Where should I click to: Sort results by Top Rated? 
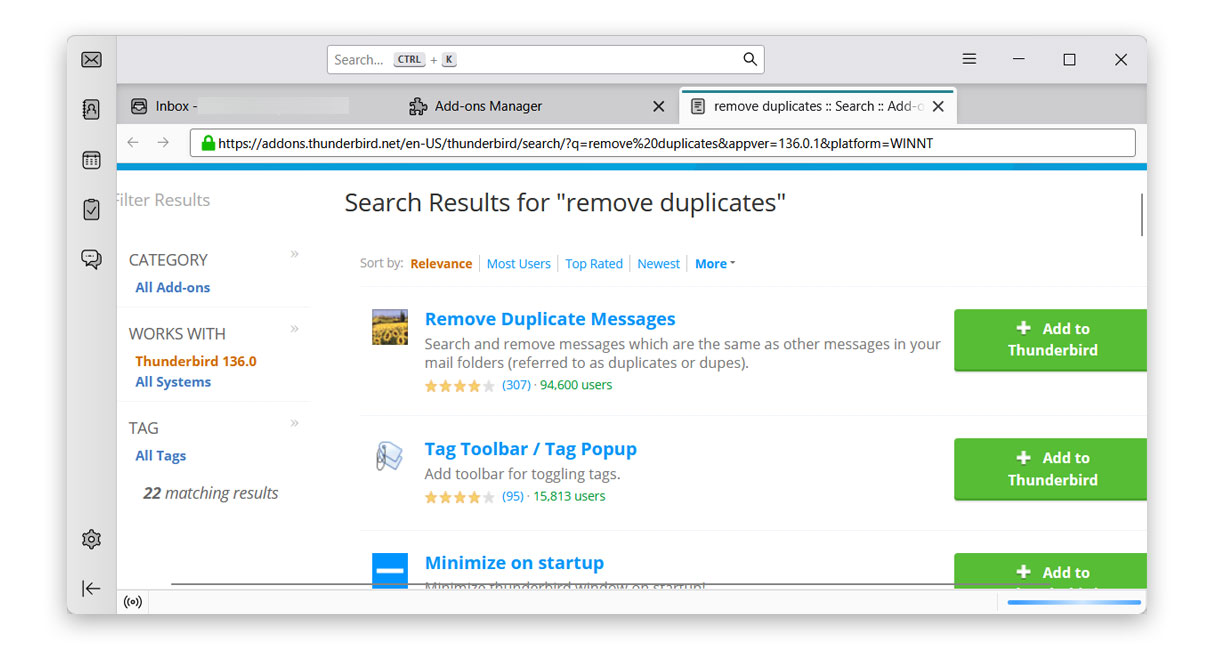[593, 263]
